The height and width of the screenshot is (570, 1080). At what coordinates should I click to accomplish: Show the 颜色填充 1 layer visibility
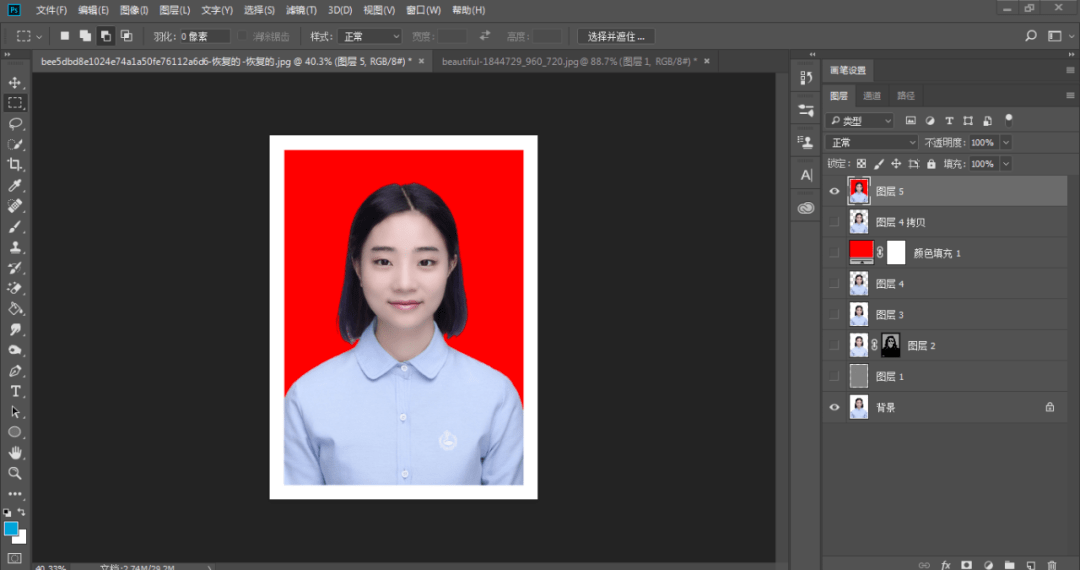point(834,253)
